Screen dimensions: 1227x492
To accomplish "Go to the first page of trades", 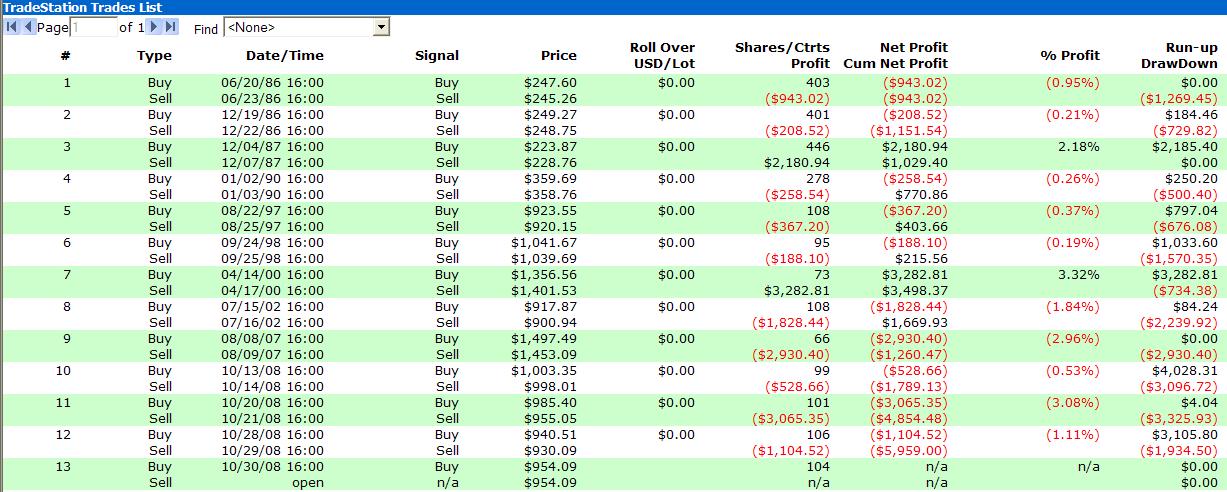I will 11,27.
